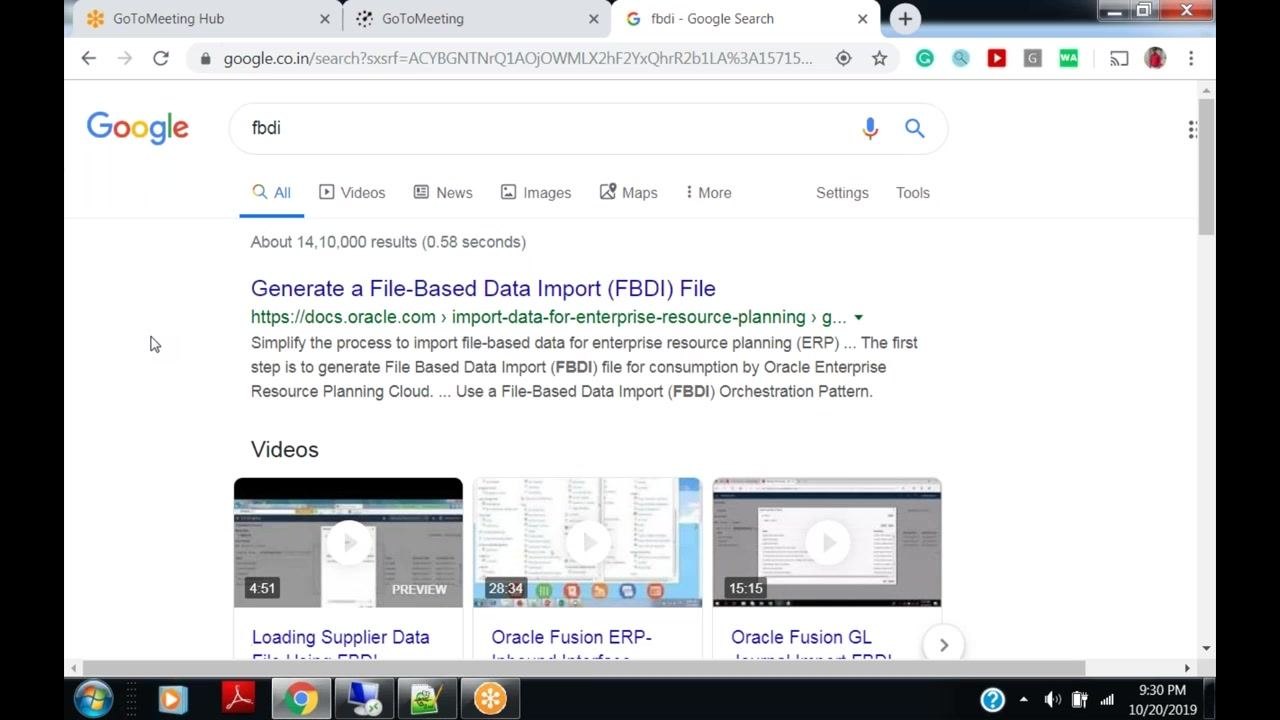Viewport: 1280px width, 720px height.
Task: Open Windows Start button
Action: coord(93,699)
